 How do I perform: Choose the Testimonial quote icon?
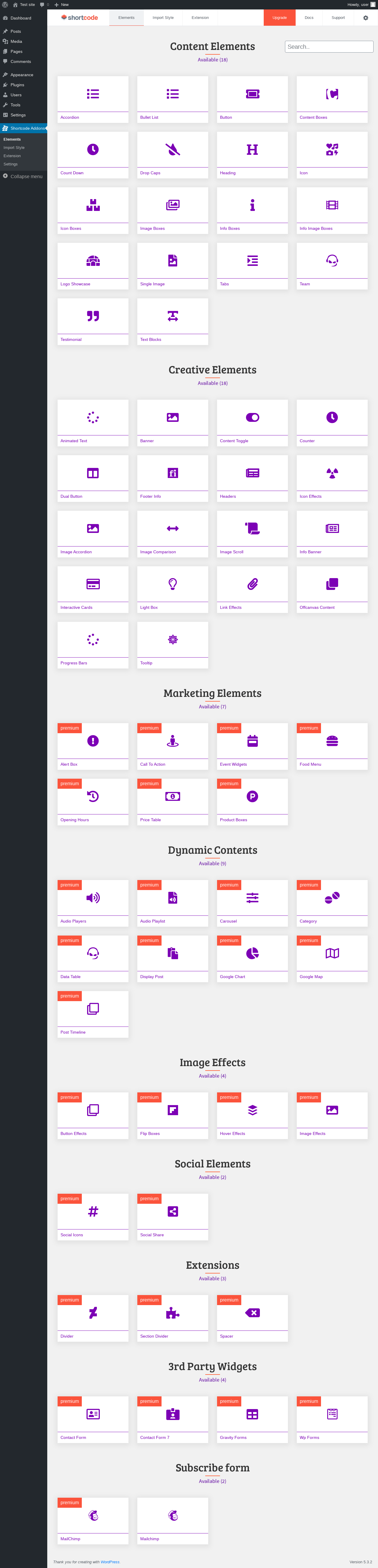pos(92,316)
